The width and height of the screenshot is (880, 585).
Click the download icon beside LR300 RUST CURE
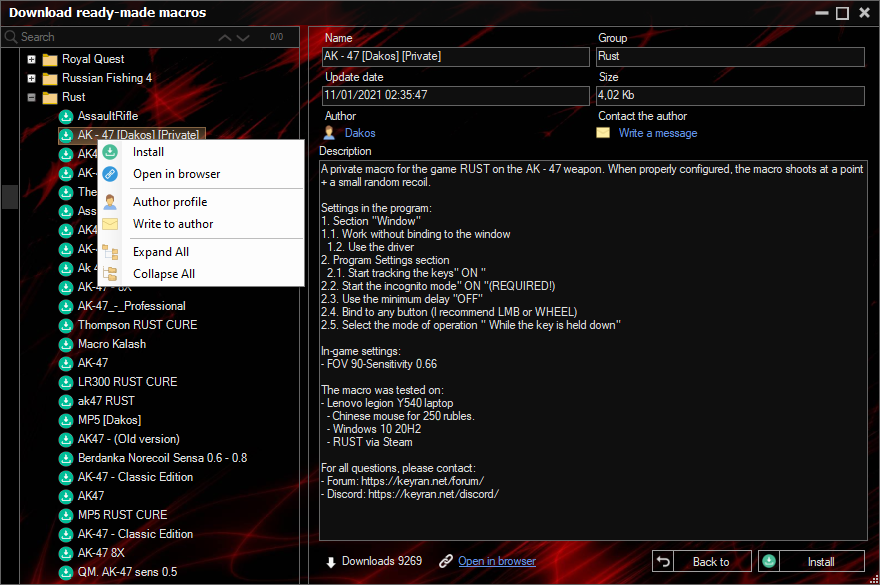[x=66, y=382]
